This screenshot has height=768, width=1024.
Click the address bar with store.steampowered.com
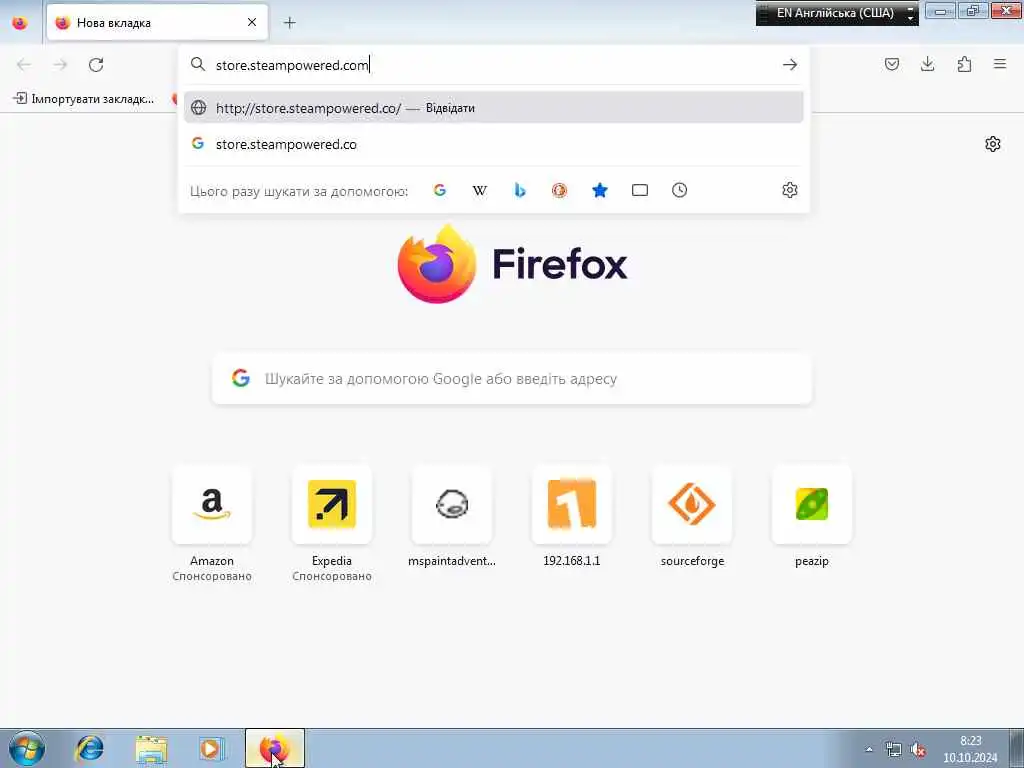tap(496, 65)
